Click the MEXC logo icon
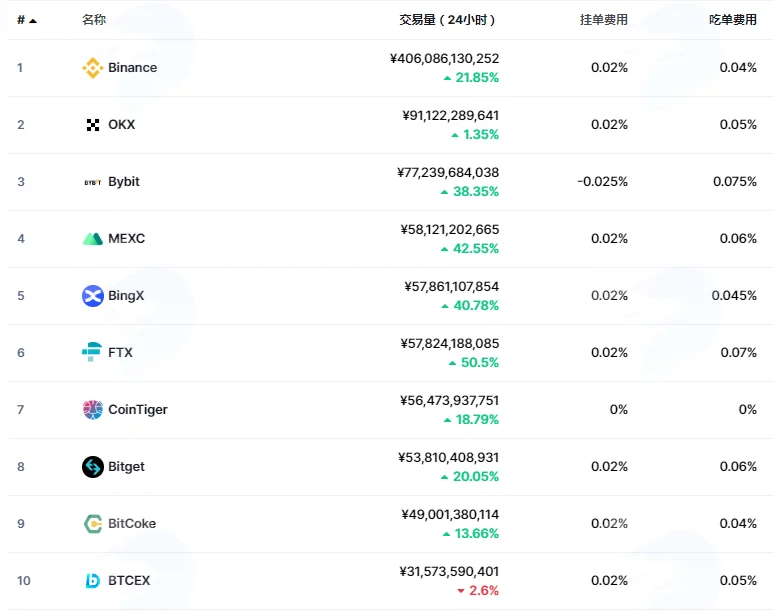The image size is (774, 611). tap(92, 239)
